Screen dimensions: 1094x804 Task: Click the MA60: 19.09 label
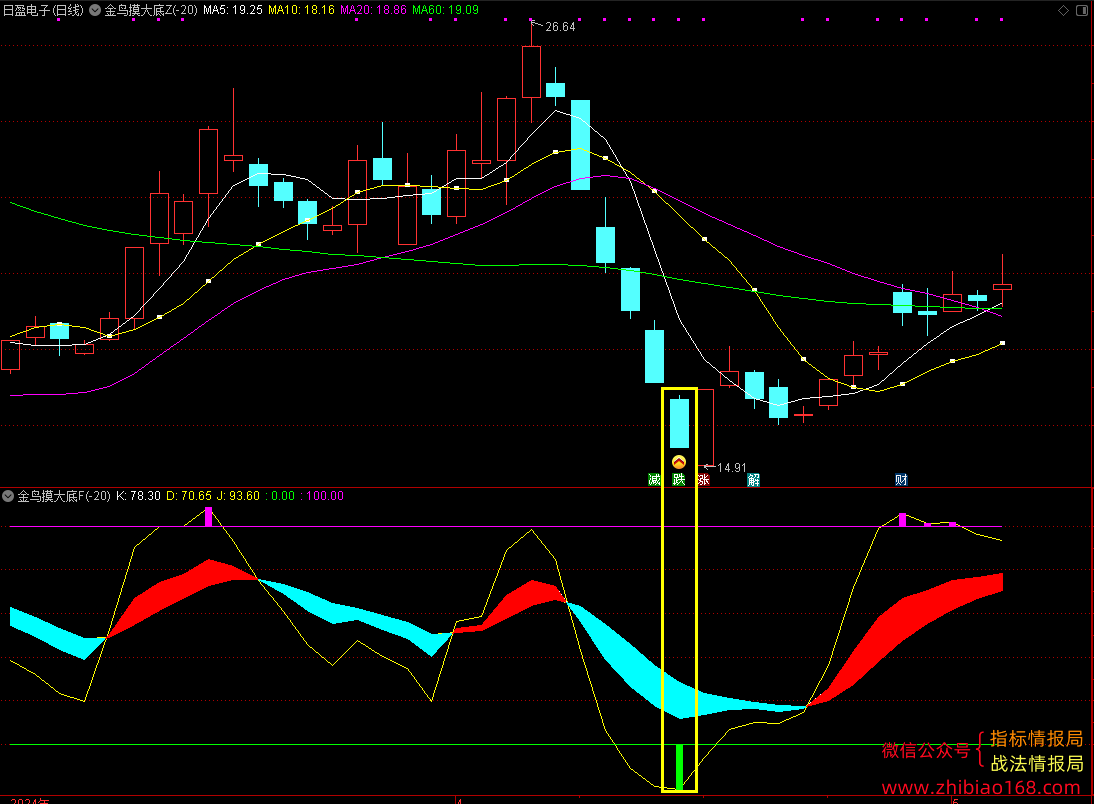445,10
